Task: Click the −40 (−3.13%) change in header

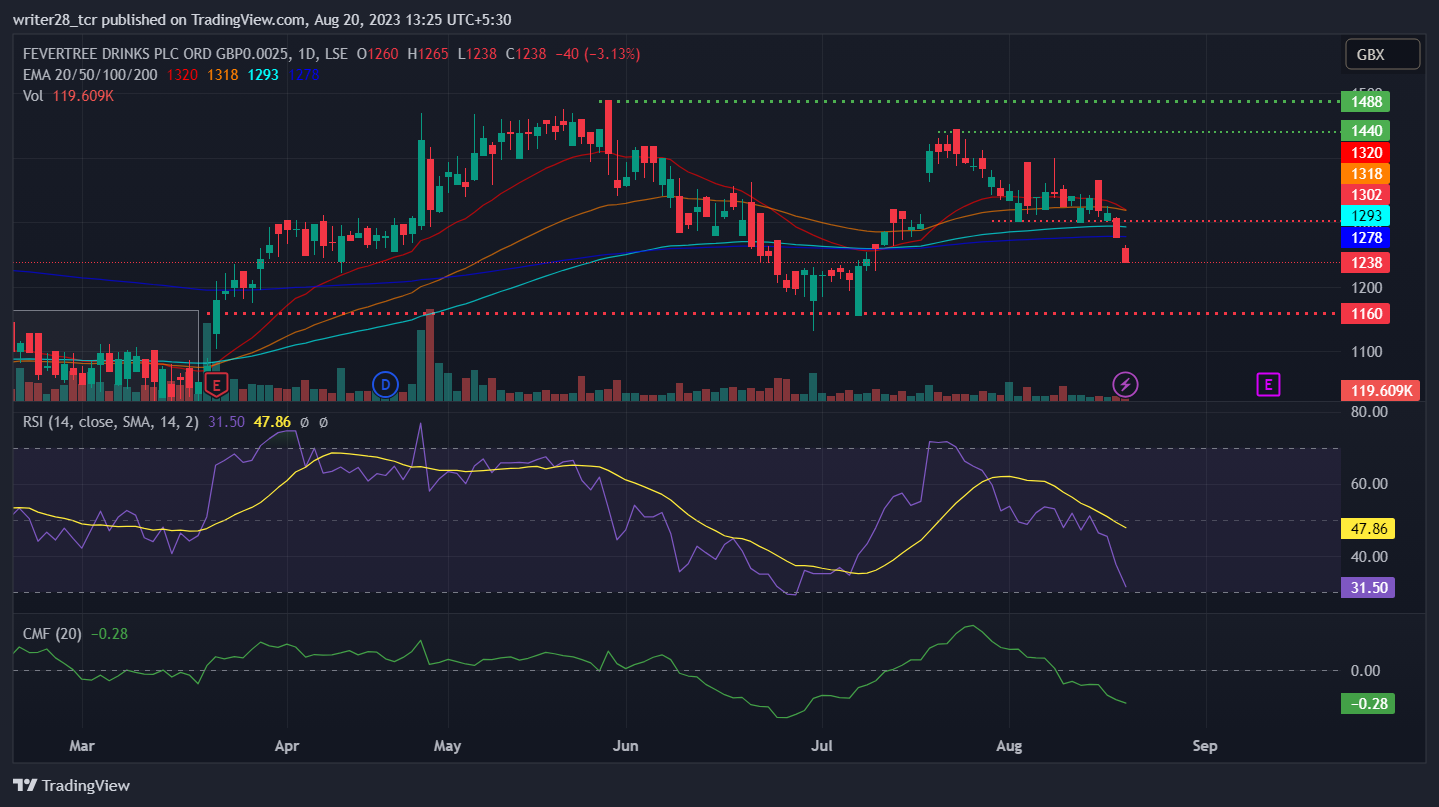Action: 596,54
